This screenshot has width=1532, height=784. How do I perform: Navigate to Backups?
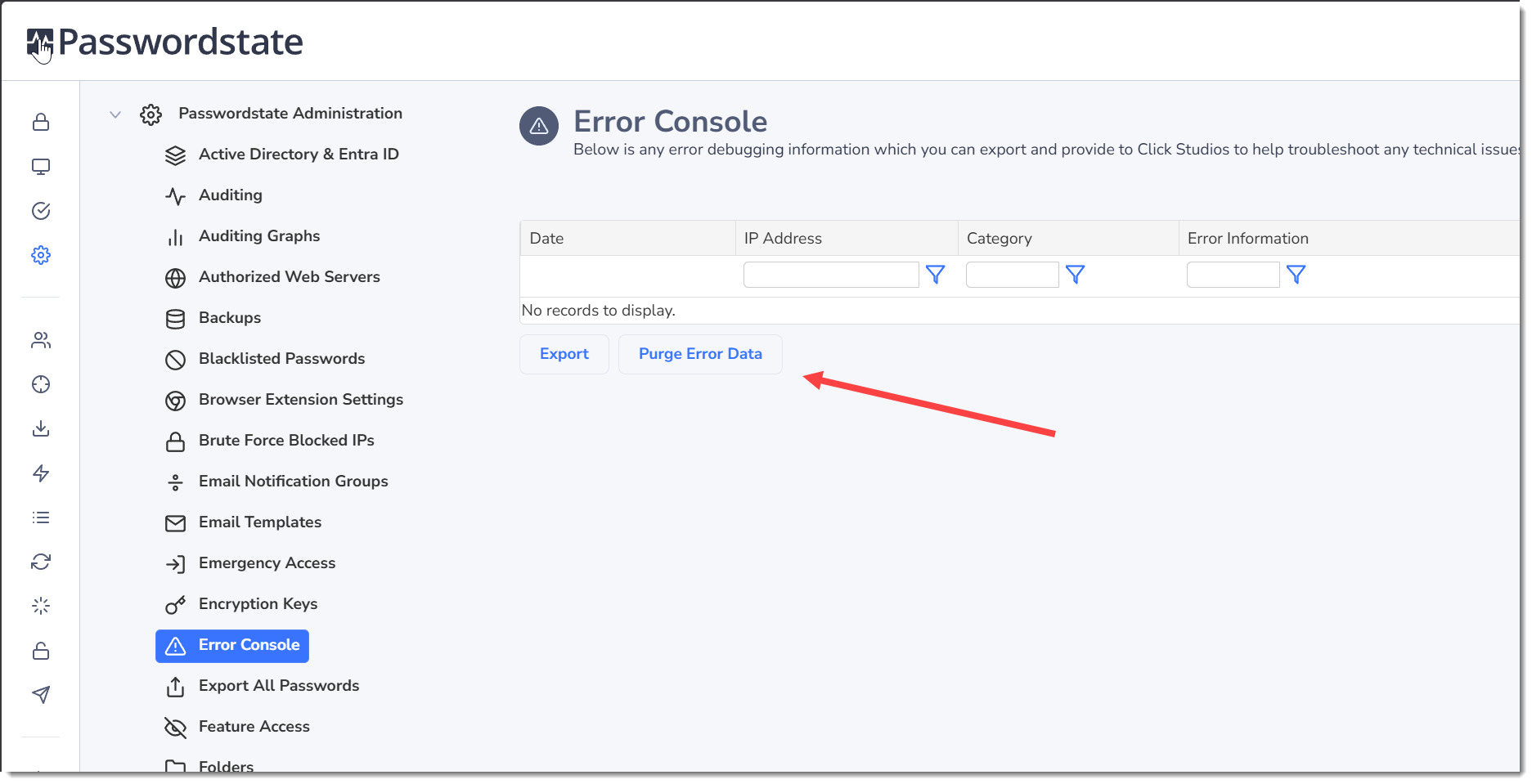(230, 318)
